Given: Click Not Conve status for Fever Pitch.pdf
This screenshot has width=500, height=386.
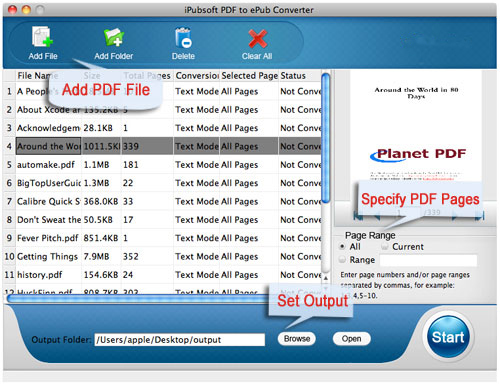Looking at the screenshot, I should pos(300,238).
